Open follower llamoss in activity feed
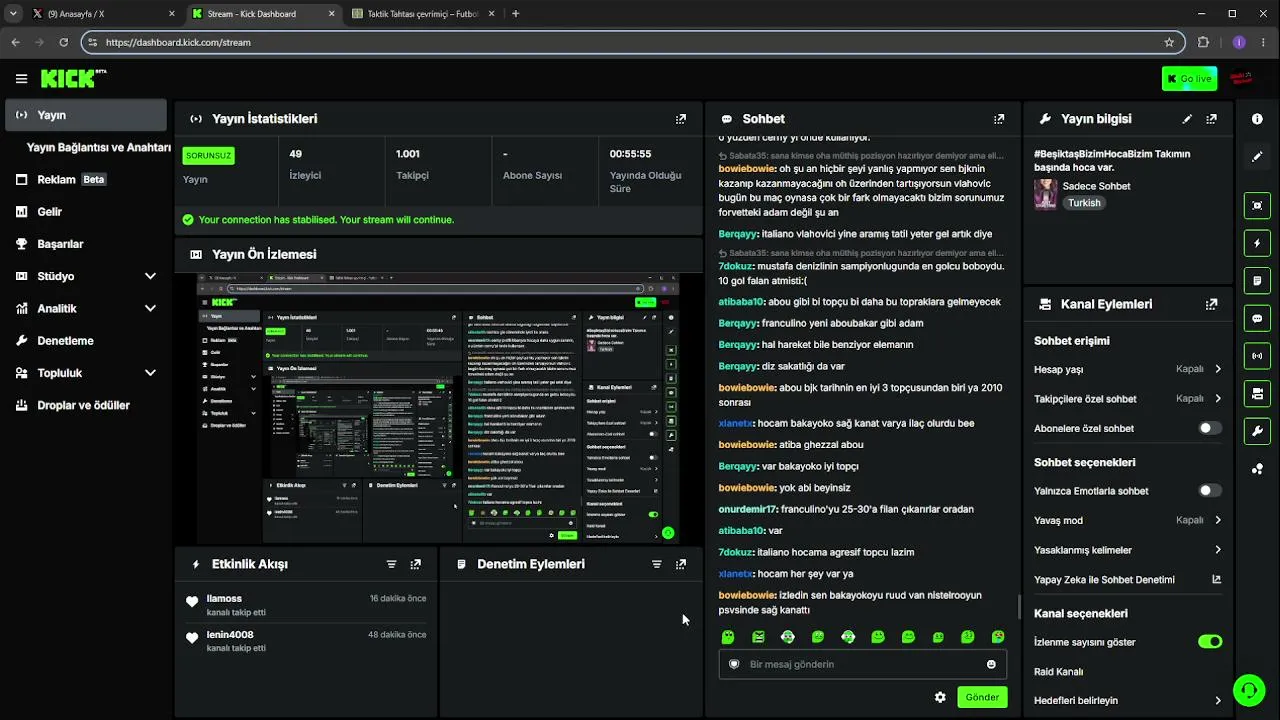 (x=224, y=598)
